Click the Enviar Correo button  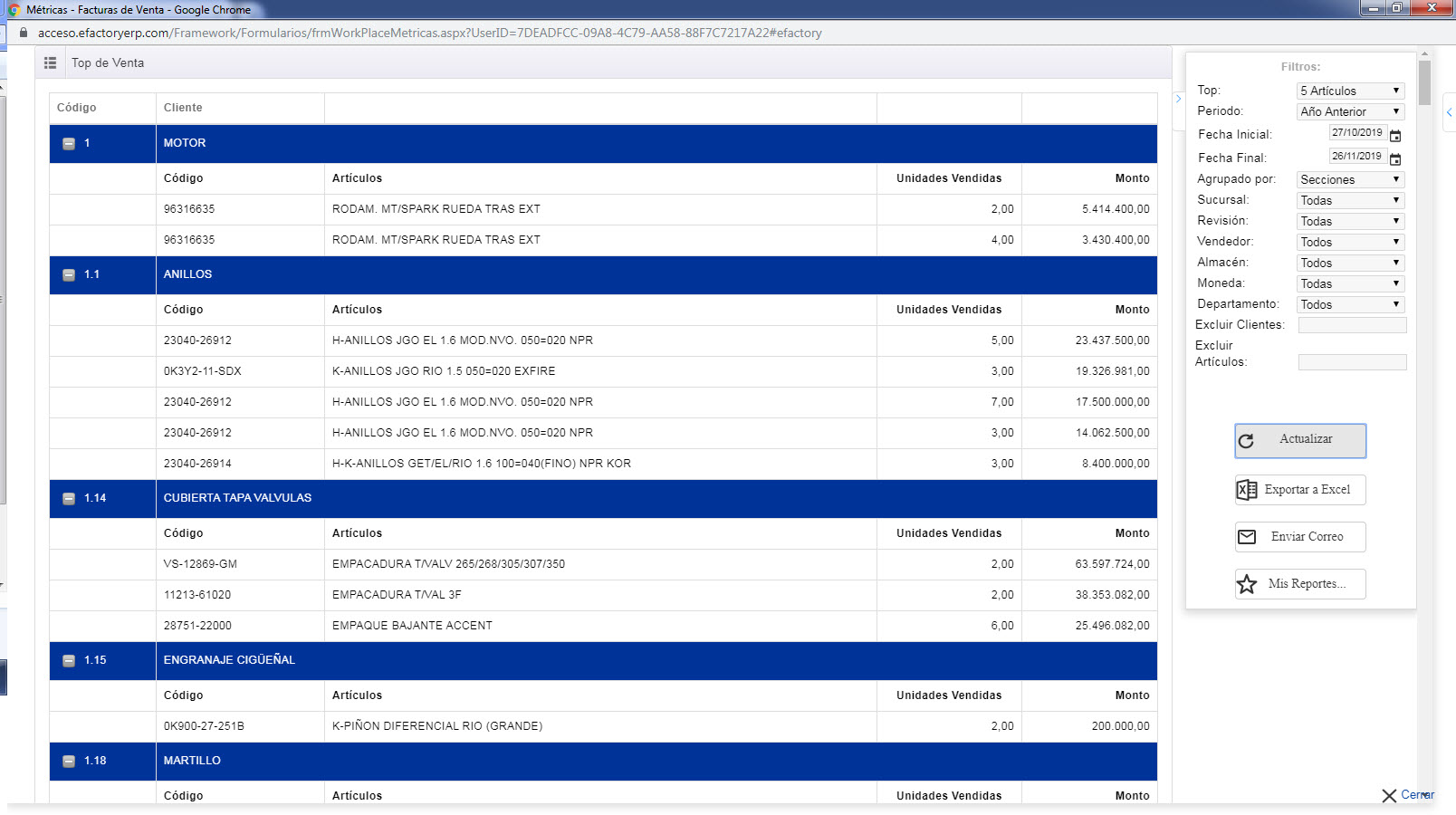(1300, 537)
